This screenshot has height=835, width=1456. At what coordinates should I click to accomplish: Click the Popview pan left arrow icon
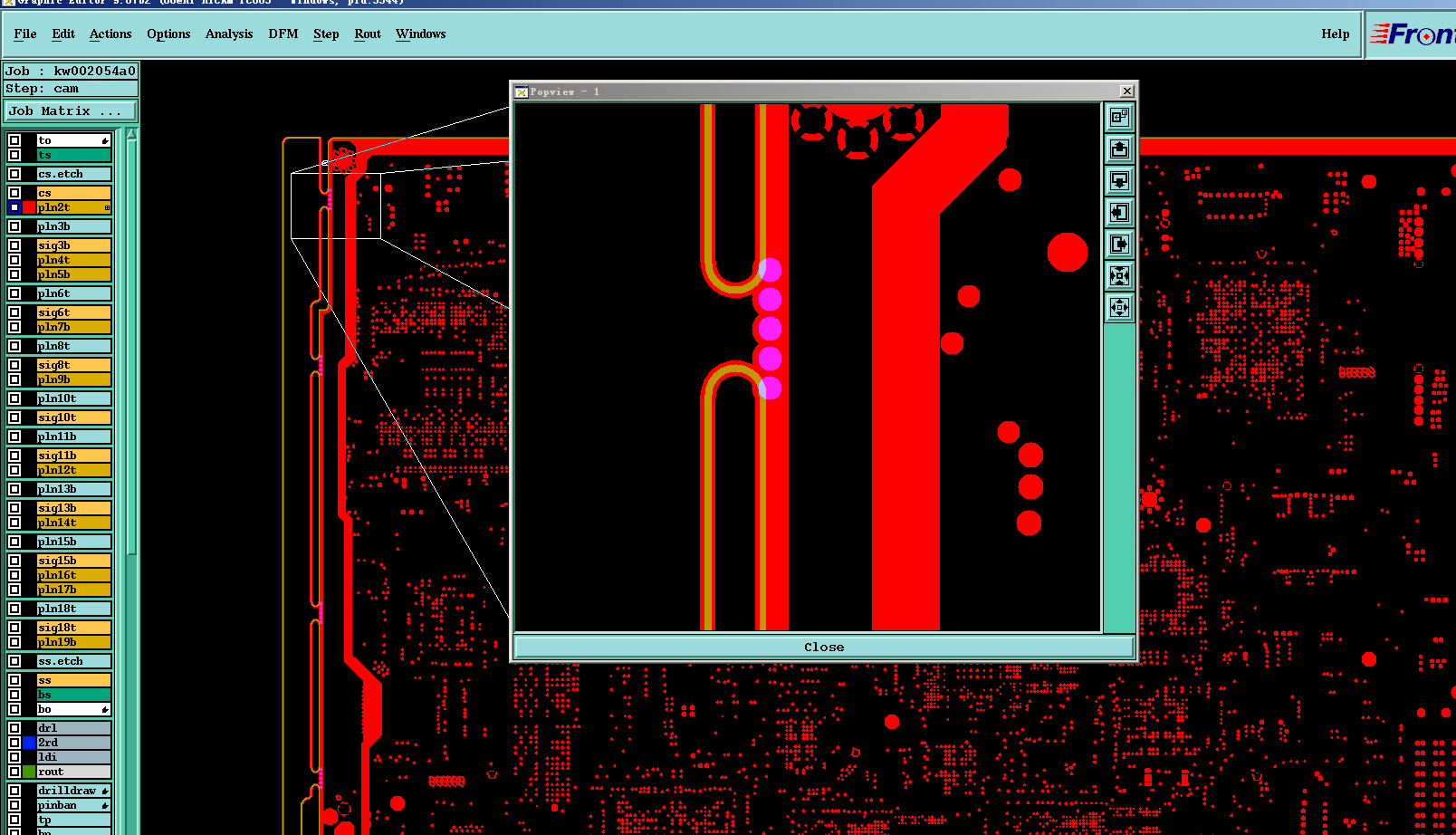(1120, 212)
